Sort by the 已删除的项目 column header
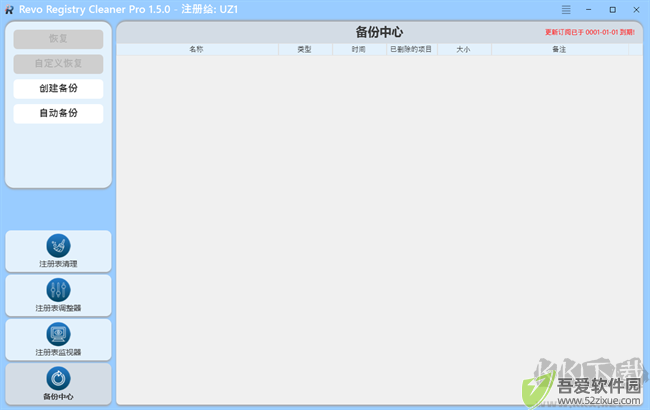 point(411,49)
